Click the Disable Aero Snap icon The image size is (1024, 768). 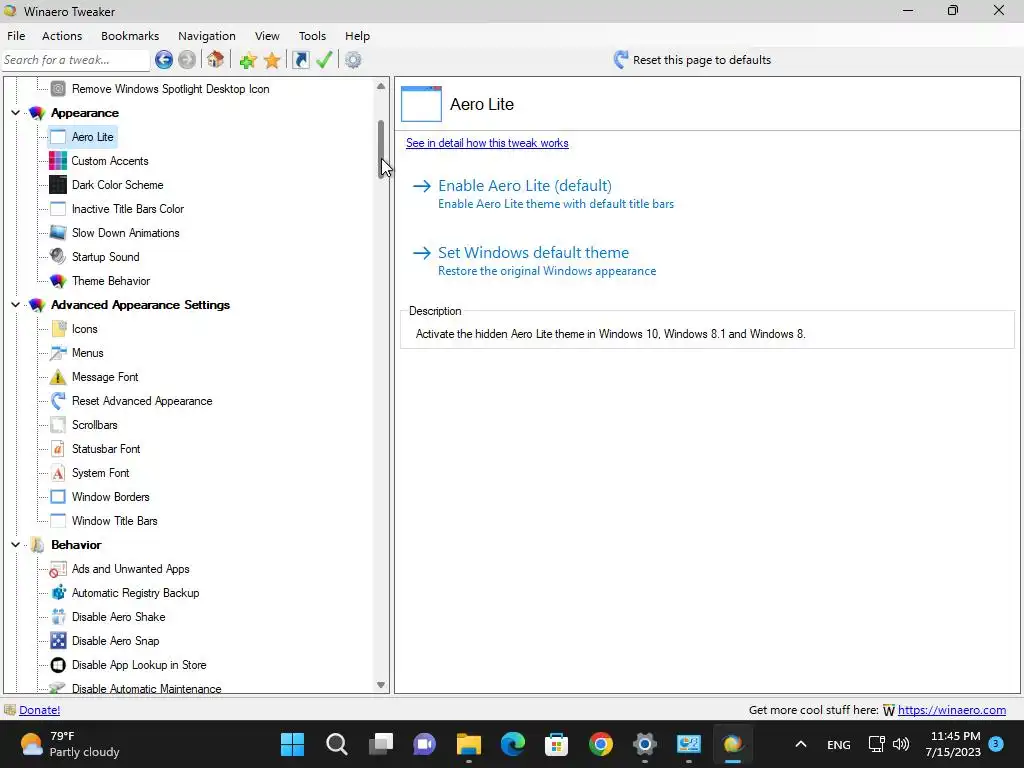pyautogui.click(x=58, y=641)
